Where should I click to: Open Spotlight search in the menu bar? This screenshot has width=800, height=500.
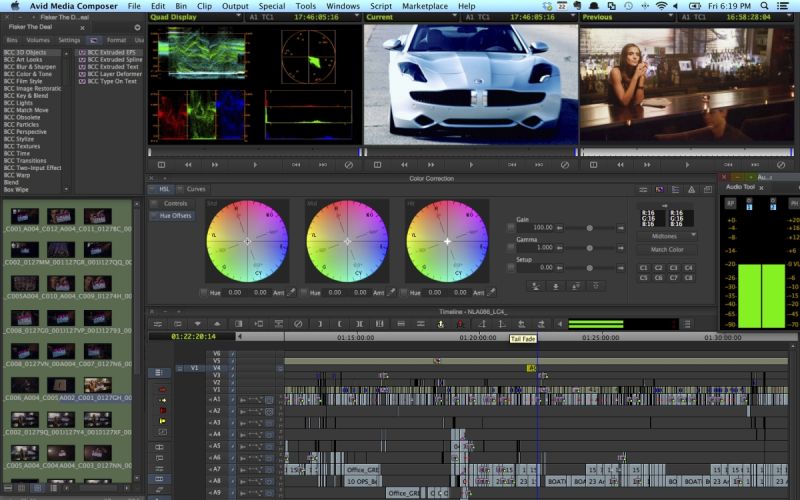click(764, 6)
